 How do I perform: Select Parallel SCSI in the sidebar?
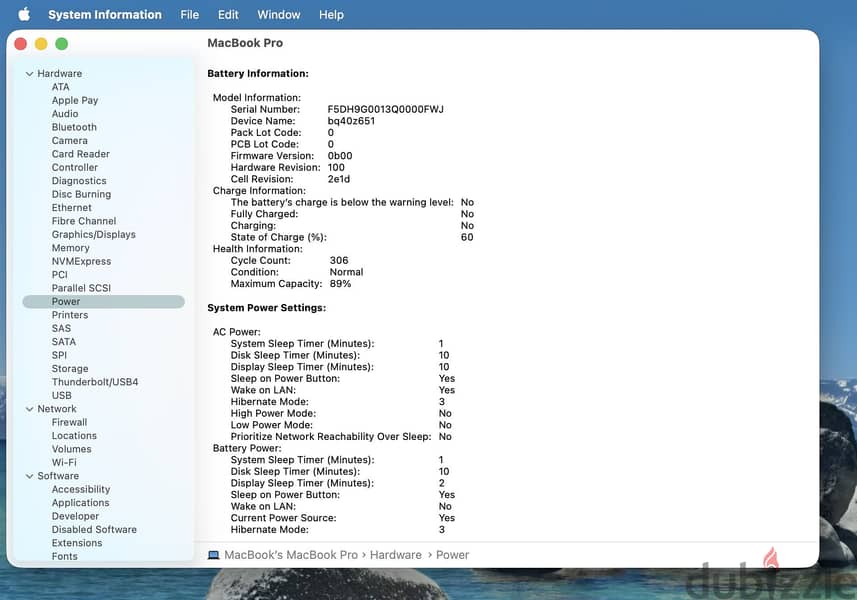coord(81,288)
